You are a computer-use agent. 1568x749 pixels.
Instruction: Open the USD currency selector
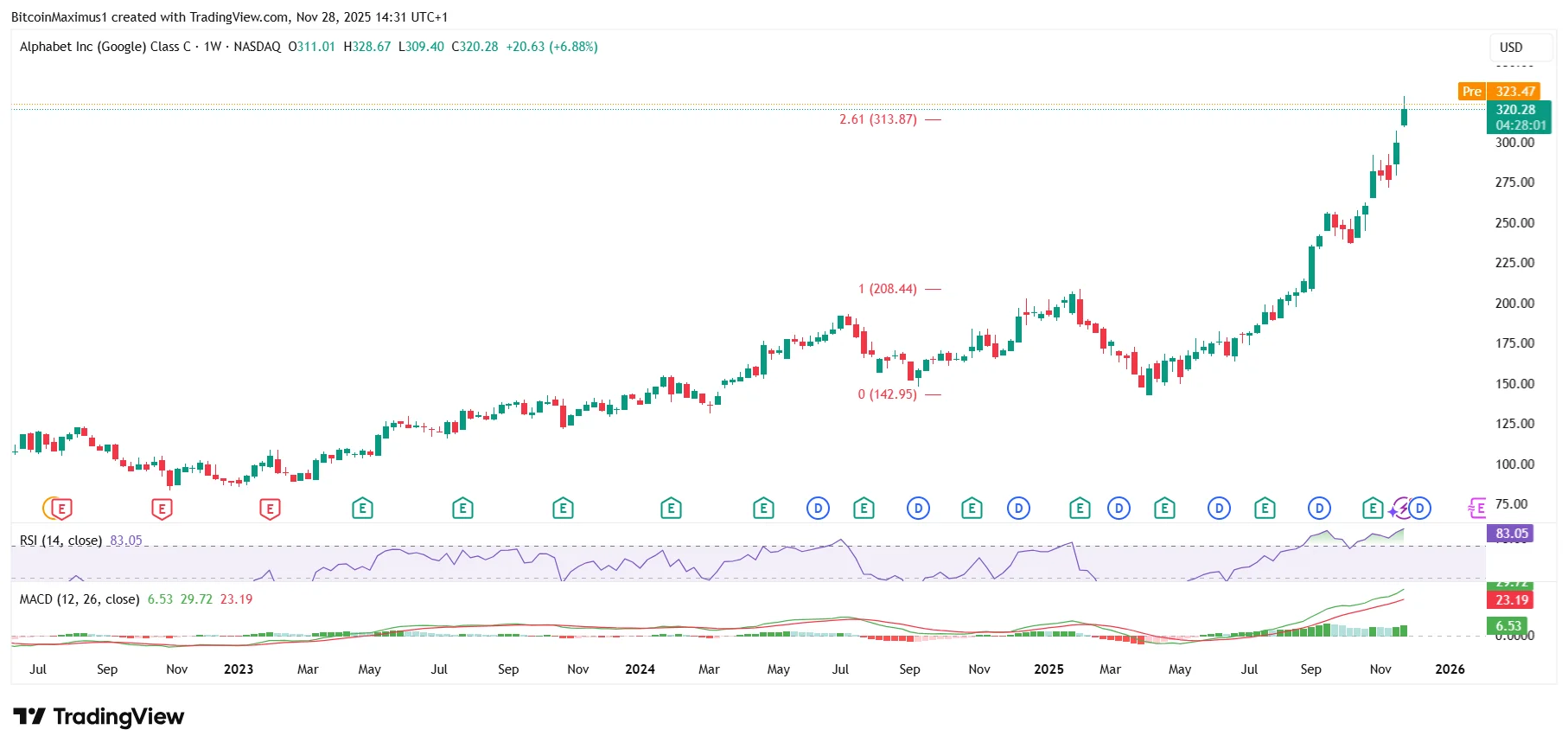(1521, 48)
